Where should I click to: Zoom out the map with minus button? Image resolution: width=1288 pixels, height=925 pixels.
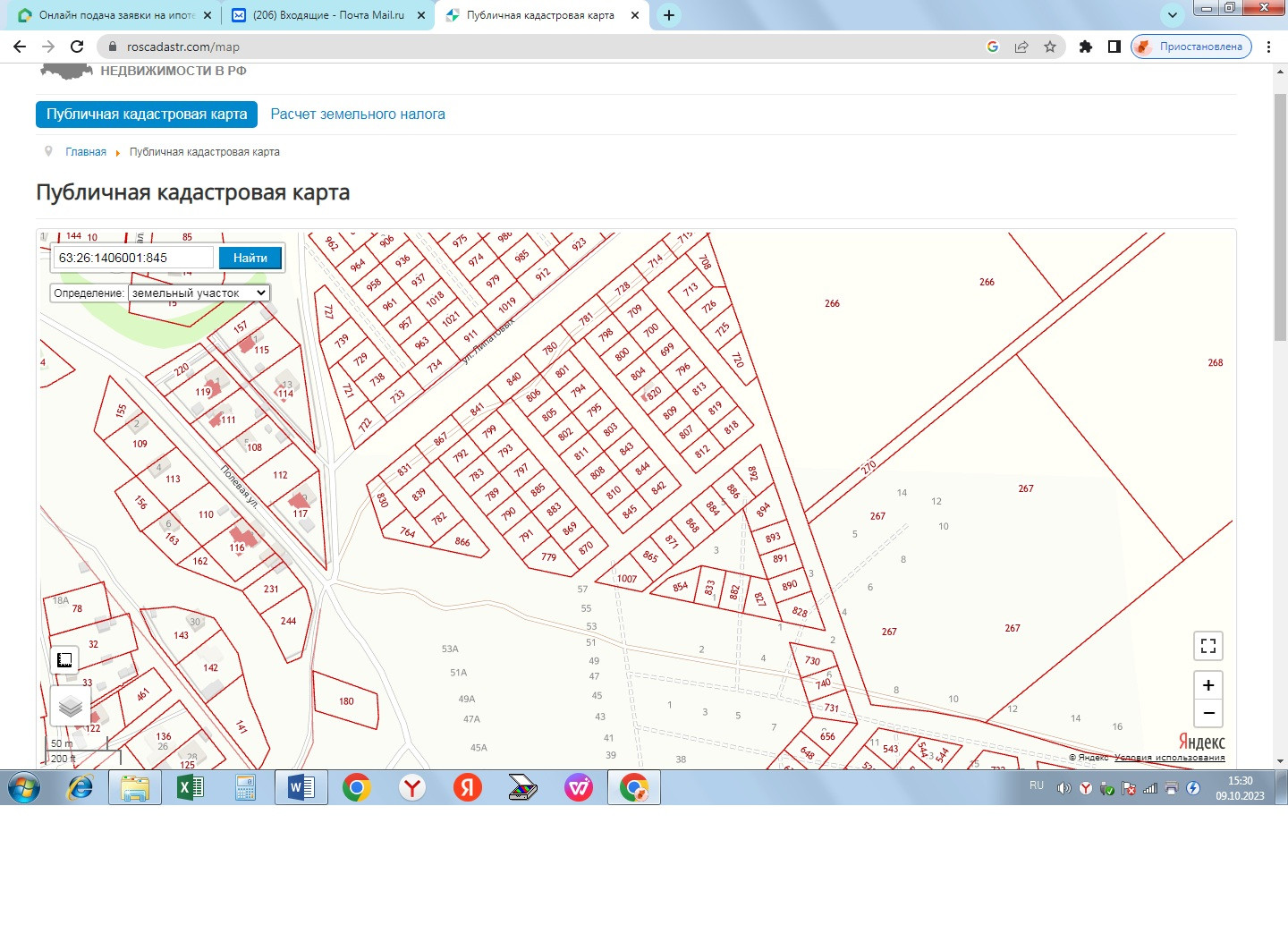point(1207,713)
